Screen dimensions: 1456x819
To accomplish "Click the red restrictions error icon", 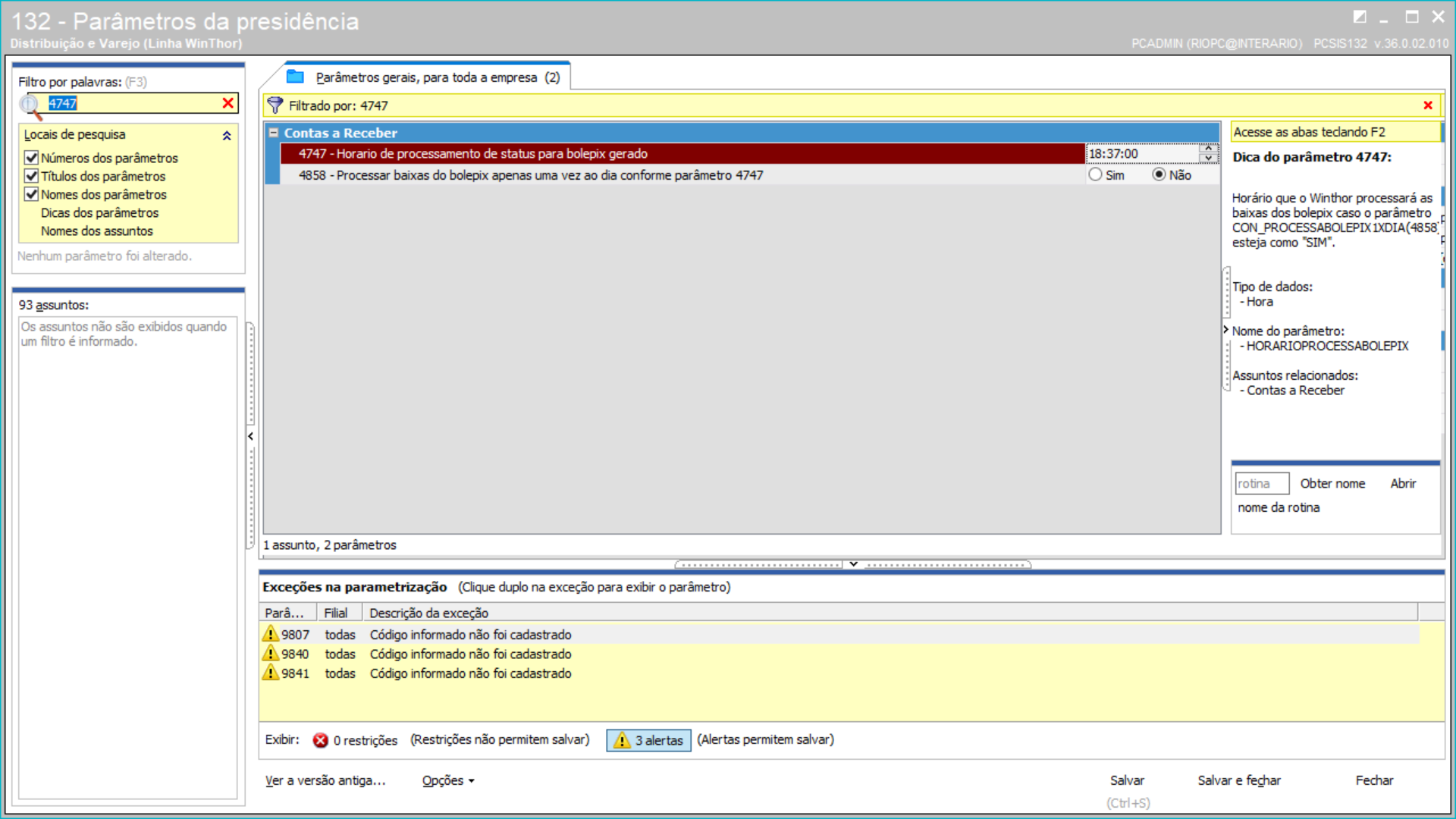I will click(321, 740).
